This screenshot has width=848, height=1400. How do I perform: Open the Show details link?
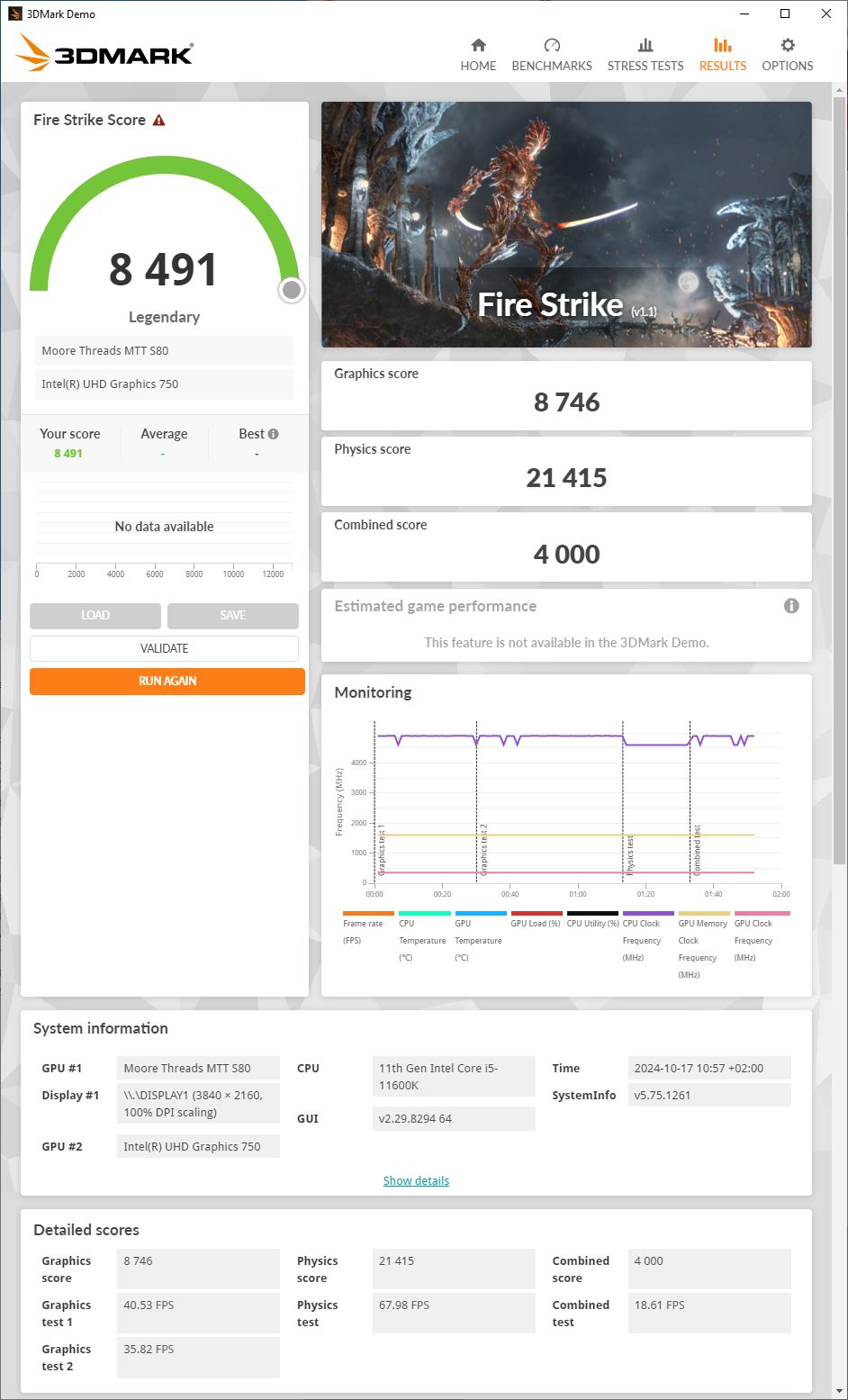(416, 1180)
